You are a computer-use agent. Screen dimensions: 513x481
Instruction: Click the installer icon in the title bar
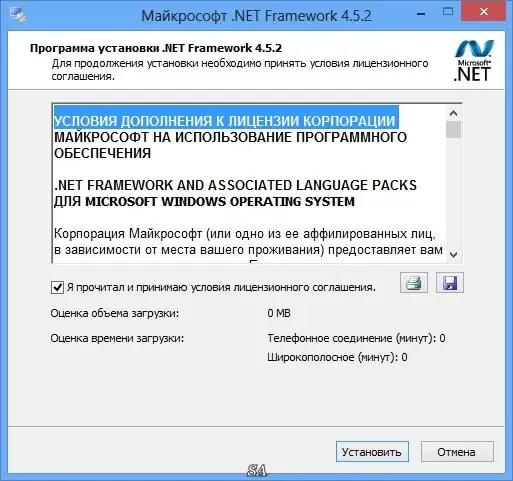coord(17,15)
